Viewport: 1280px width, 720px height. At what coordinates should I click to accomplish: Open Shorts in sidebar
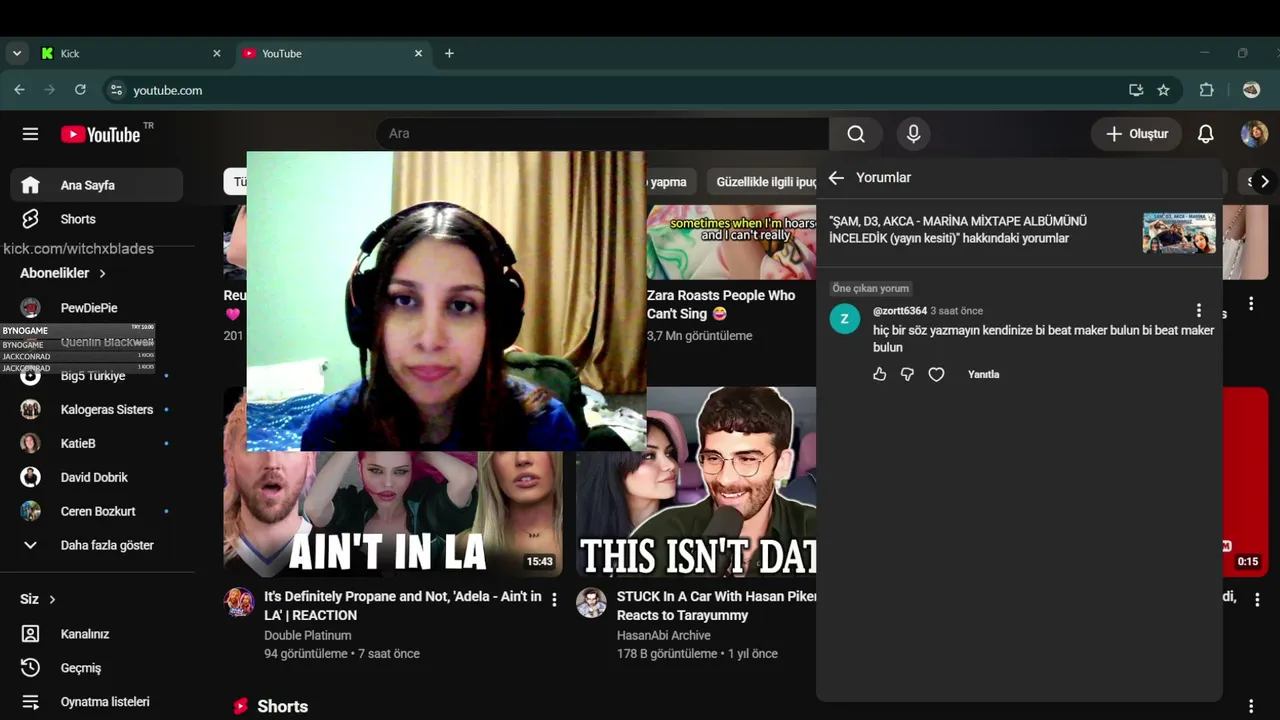97,219
